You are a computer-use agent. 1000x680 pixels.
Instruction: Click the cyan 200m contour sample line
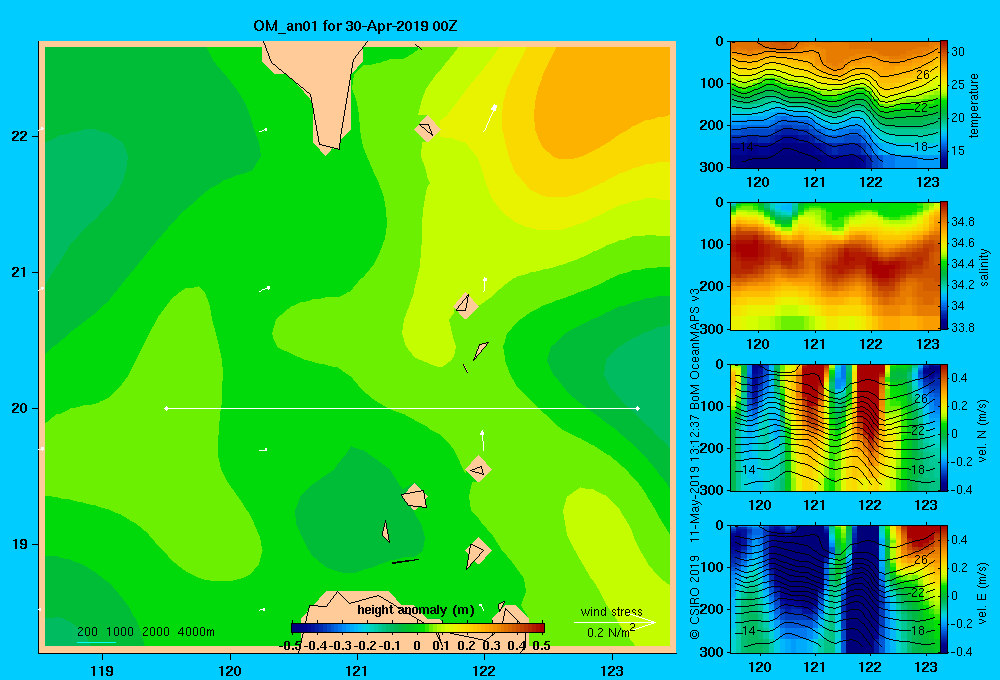pyautogui.click(x=96, y=642)
